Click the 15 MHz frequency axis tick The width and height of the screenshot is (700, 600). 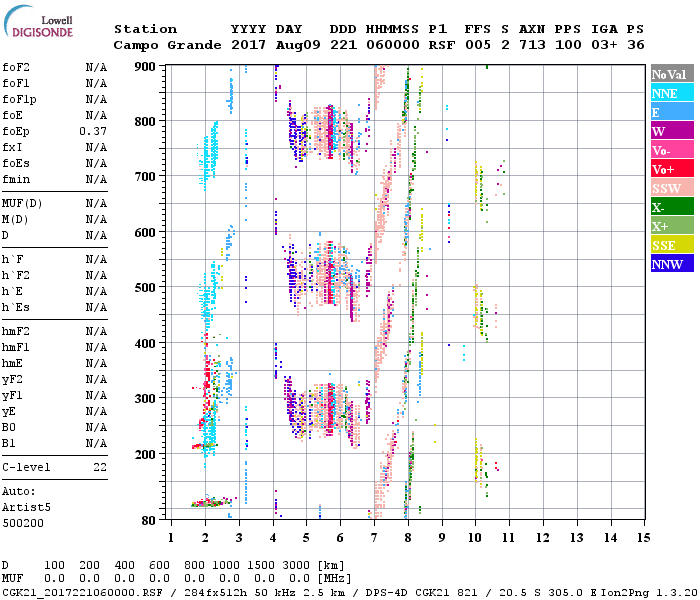click(643, 537)
